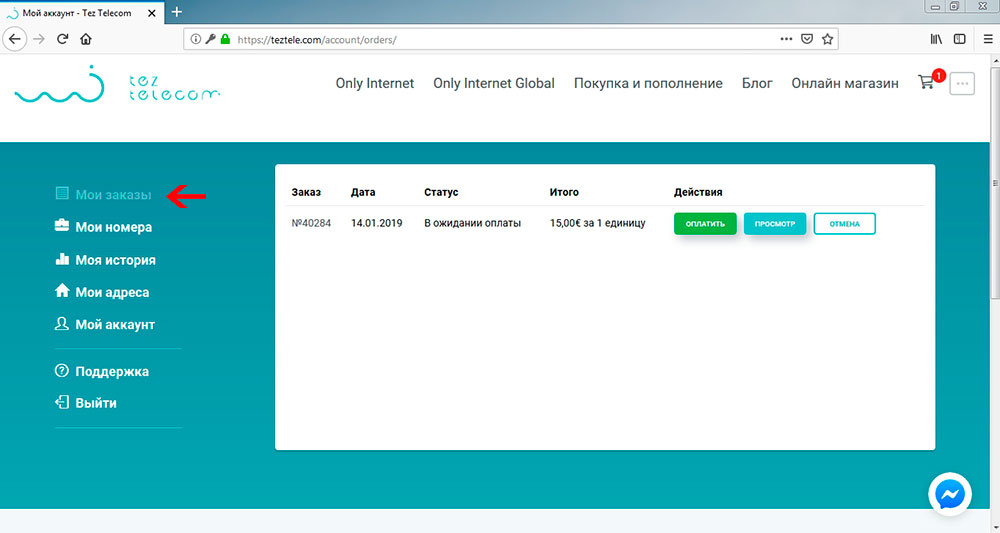Click the browser Back arrow button
Screen dimensions: 1000x533
(x=15, y=40)
